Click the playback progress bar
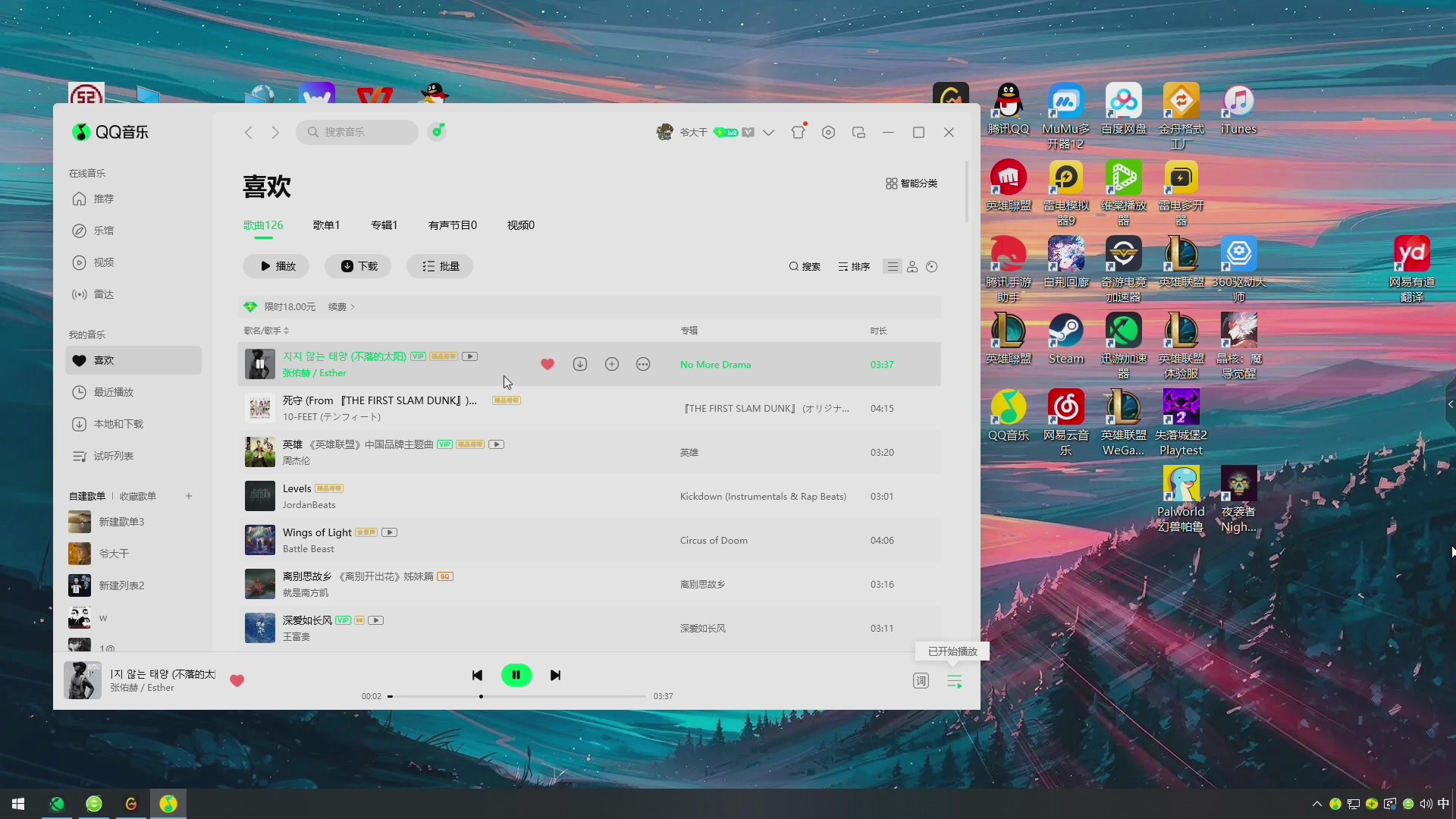This screenshot has height=819, width=1456. (x=516, y=696)
